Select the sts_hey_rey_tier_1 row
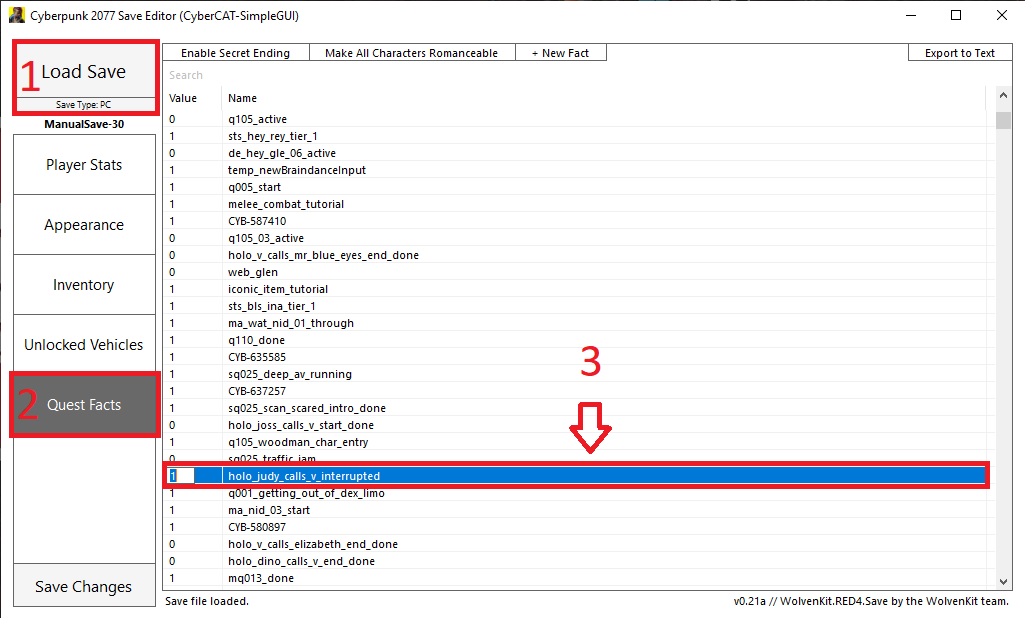 (575, 136)
